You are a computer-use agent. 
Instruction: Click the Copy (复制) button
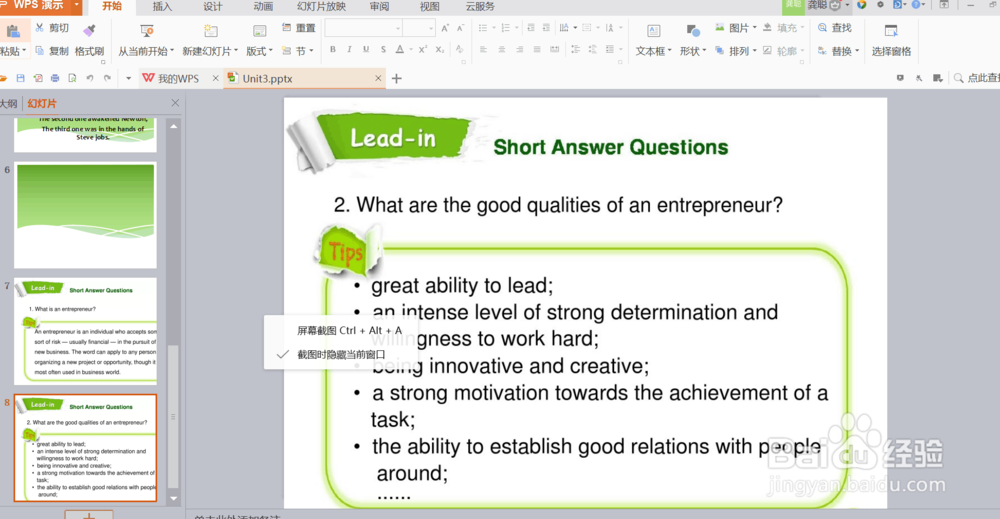click(x=52, y=51)
